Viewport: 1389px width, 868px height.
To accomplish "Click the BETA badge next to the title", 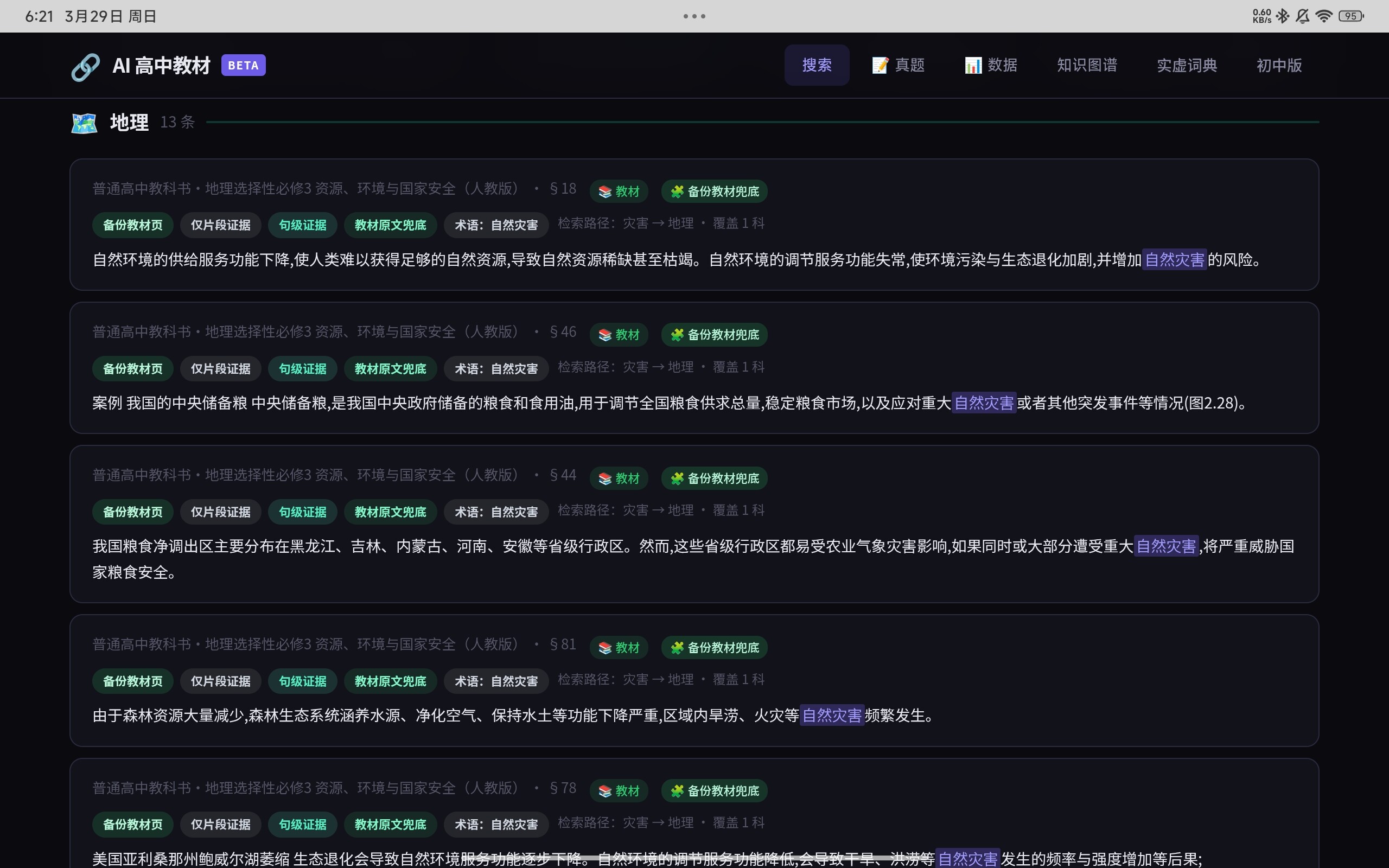I will [x=244, y=66].
